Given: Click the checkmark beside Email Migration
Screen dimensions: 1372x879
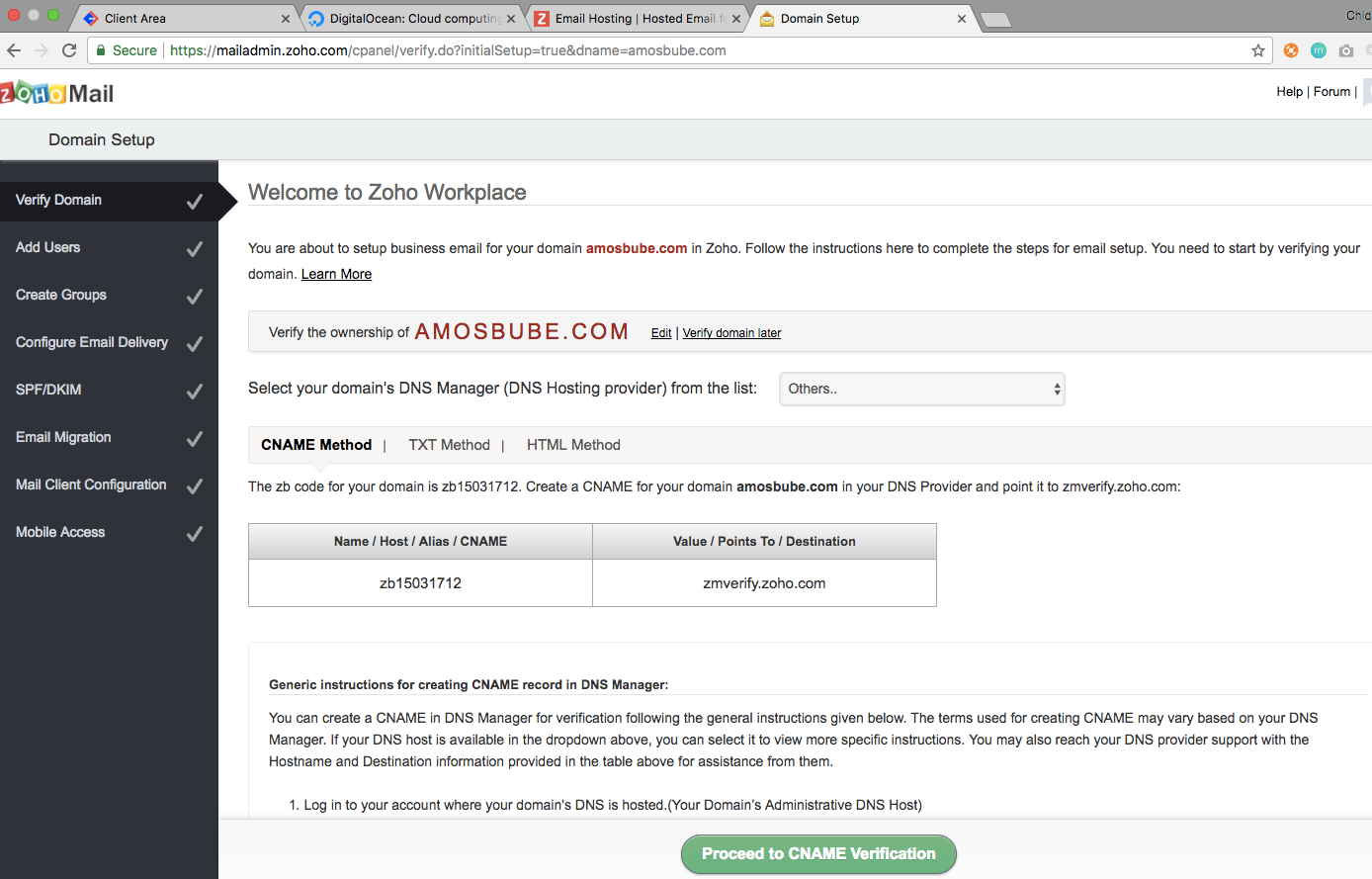Looking at the screenshot, I should [195, 439].
